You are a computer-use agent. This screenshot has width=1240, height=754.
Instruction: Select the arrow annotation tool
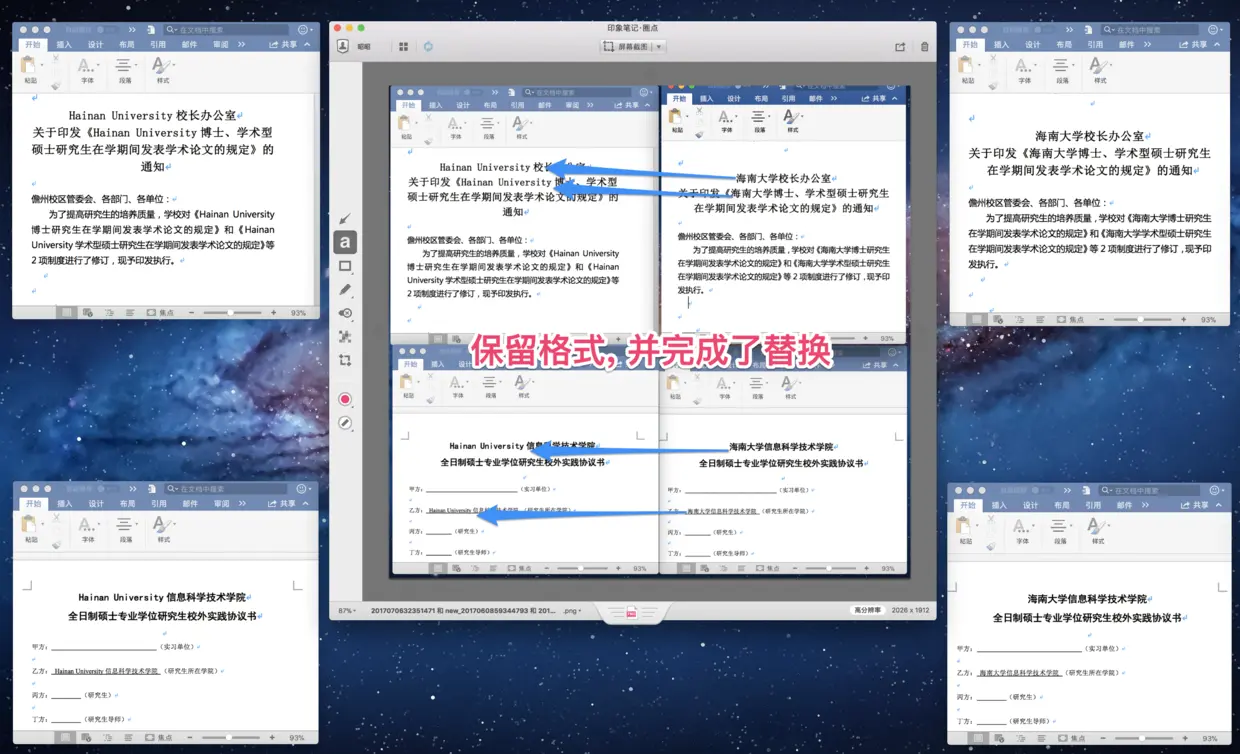(344, 218)
